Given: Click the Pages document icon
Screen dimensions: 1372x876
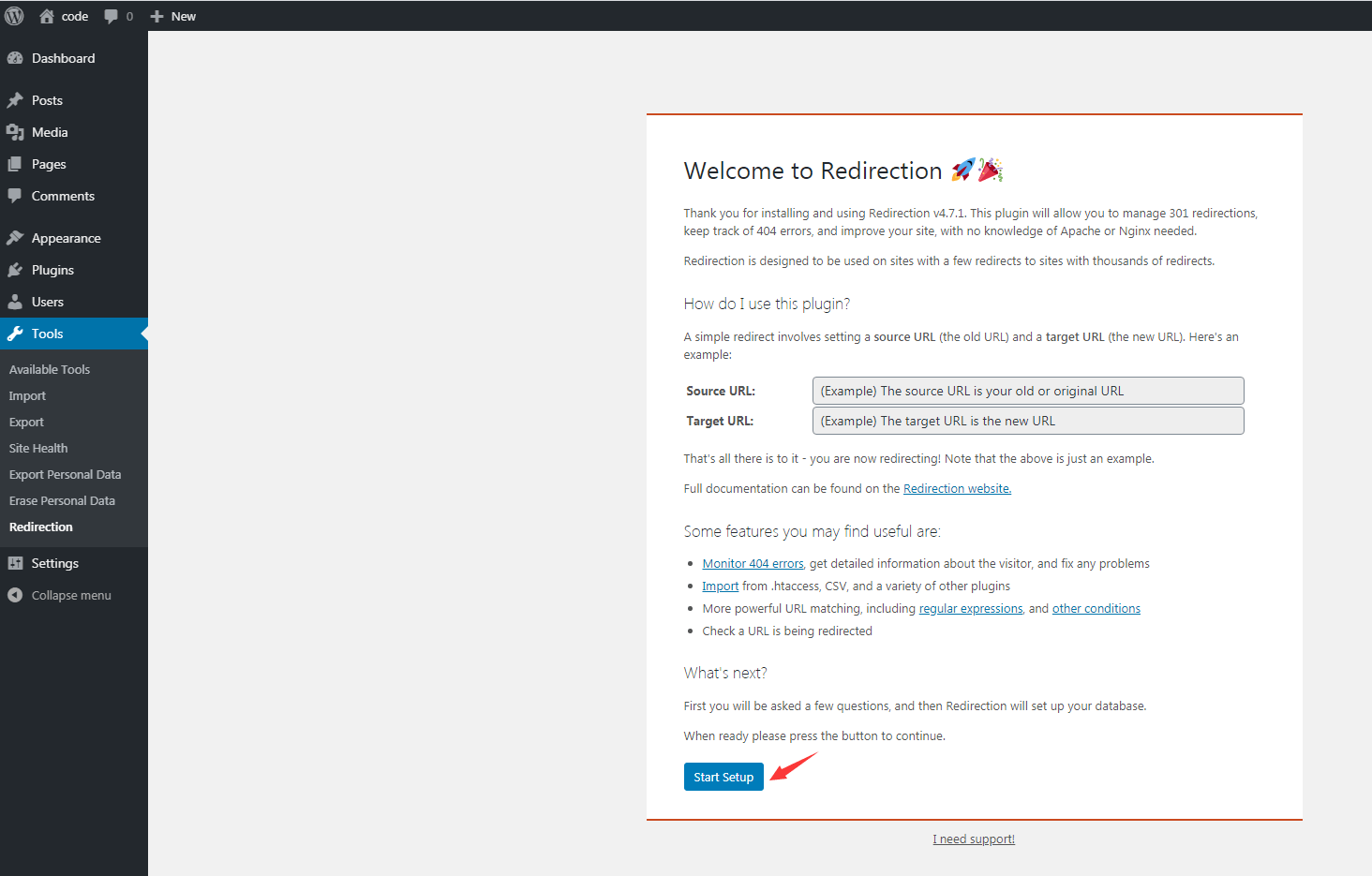Looking at the screenshot, I should 16,163.
